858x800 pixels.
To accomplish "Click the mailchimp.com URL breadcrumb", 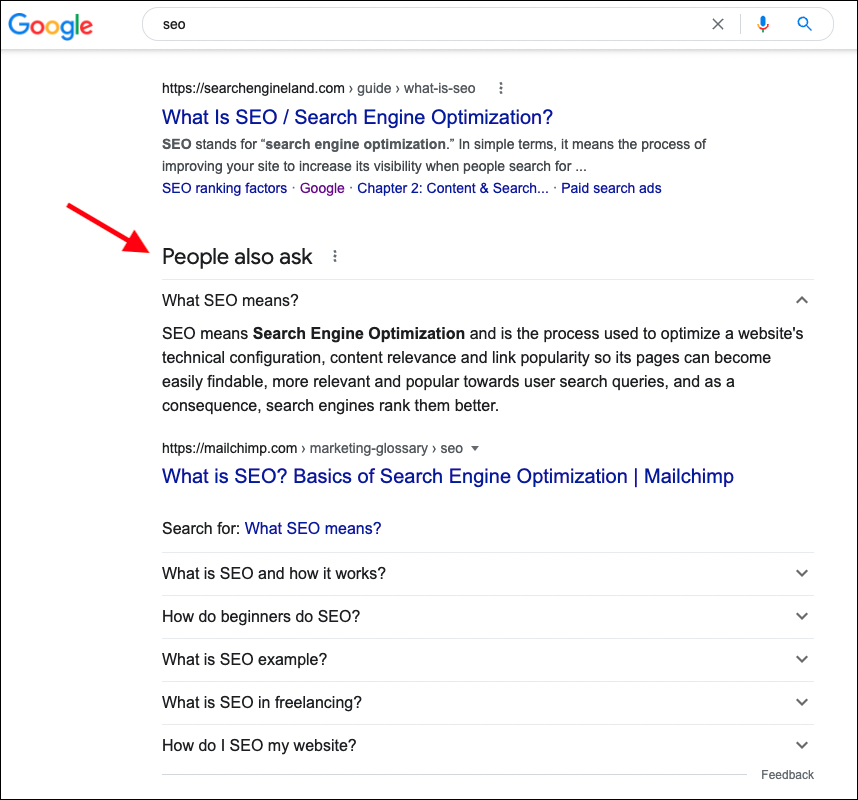I will click(312, 448).
